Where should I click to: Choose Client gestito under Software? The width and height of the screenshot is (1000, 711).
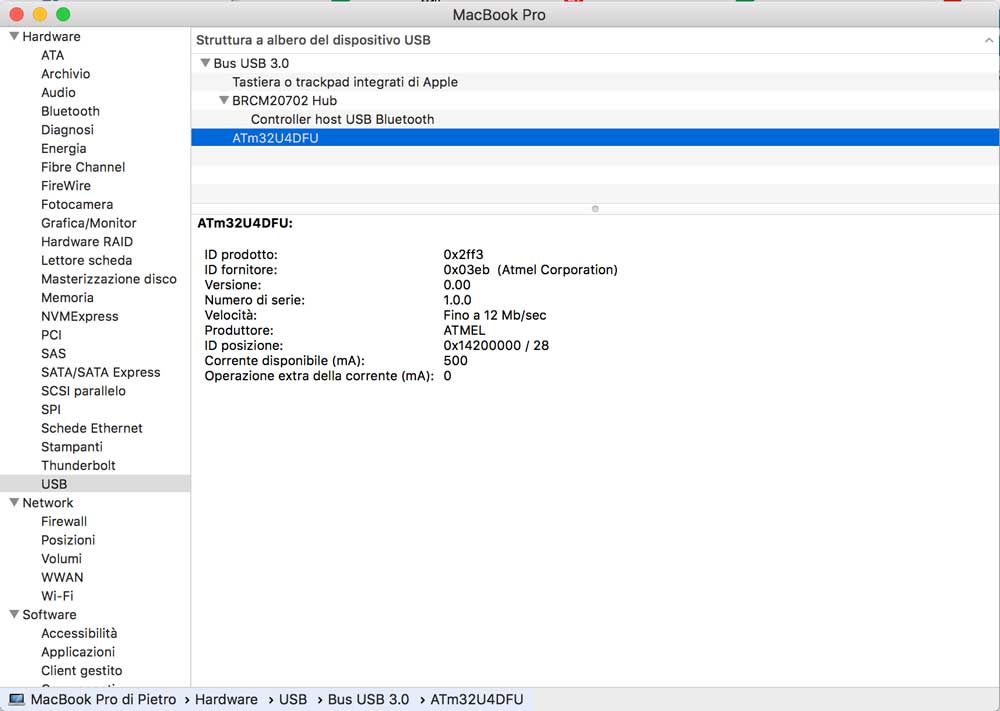tap(82, 671)
